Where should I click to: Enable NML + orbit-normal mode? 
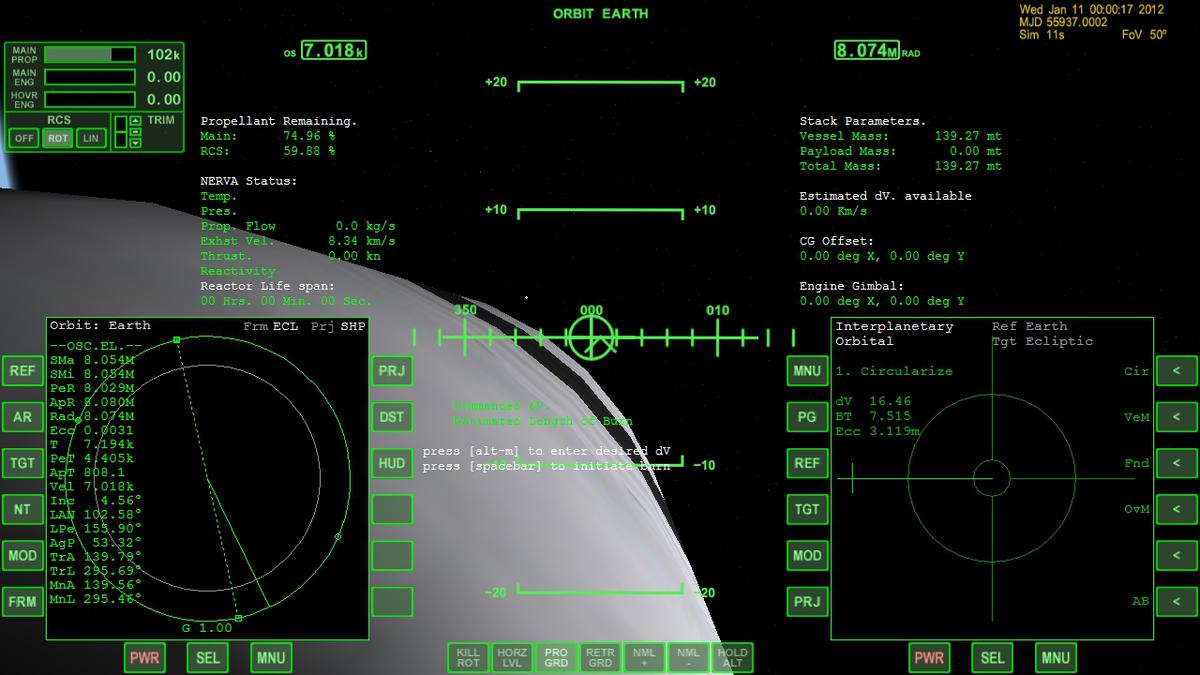coord(644,657)
